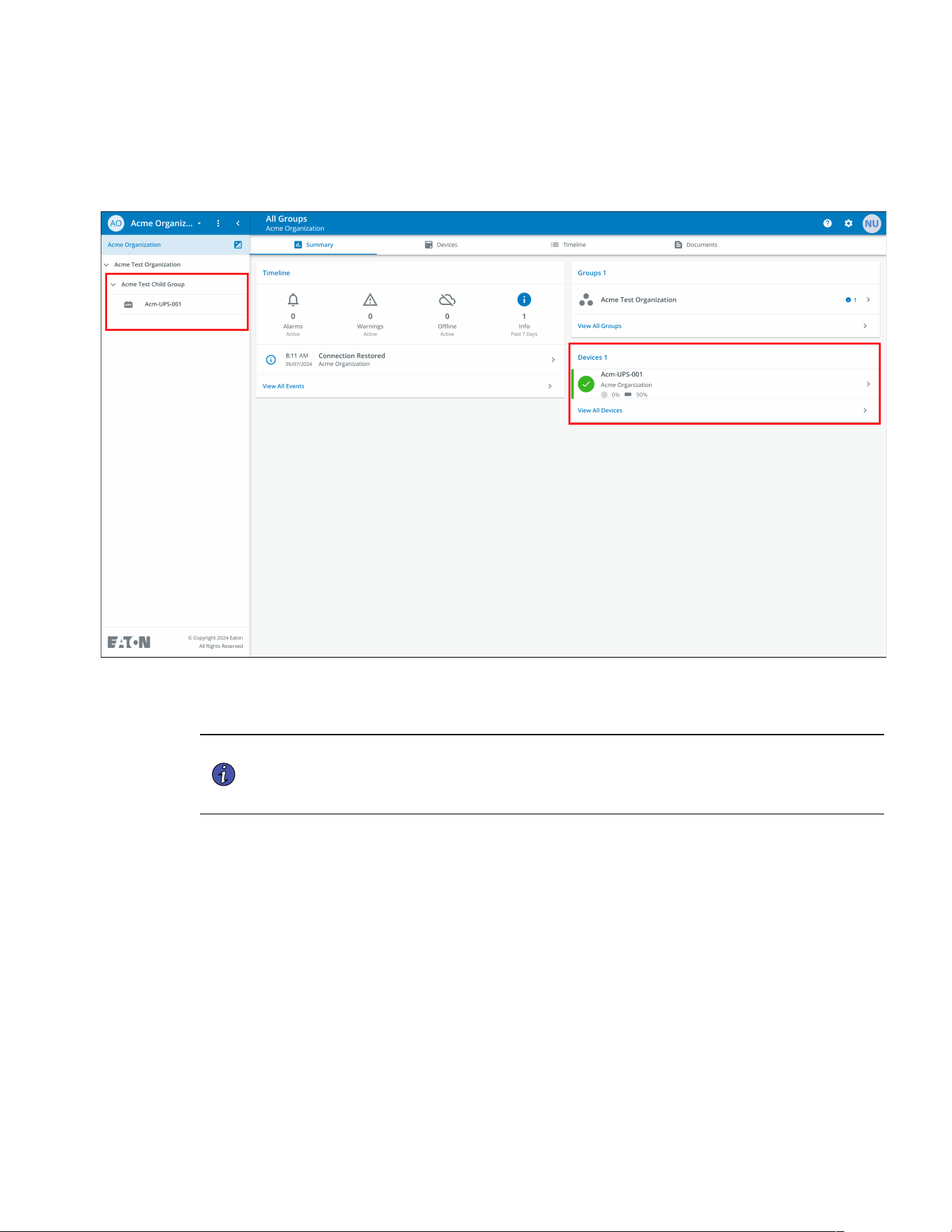Click the info badge on Acme Test Organization
This screenshot has width=952, height=1232.
[x=851, y=300]
